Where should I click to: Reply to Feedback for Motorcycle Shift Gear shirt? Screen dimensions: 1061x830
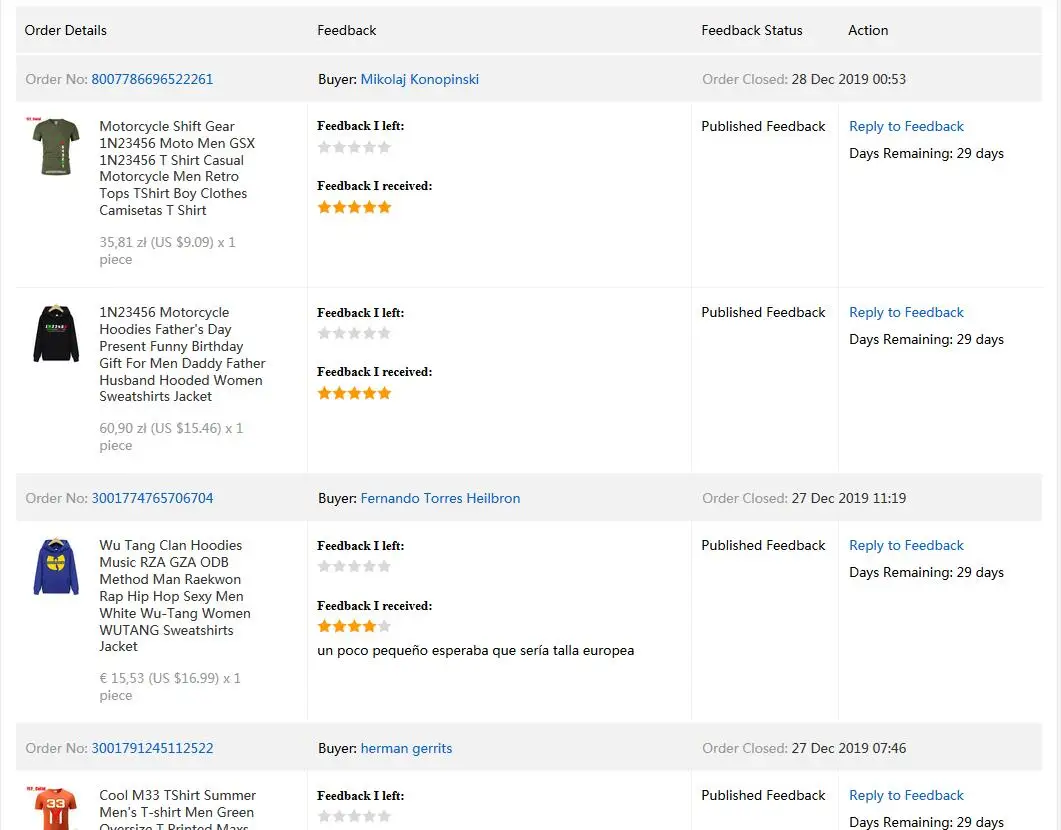pyautogui.click(x=906, y=126)
